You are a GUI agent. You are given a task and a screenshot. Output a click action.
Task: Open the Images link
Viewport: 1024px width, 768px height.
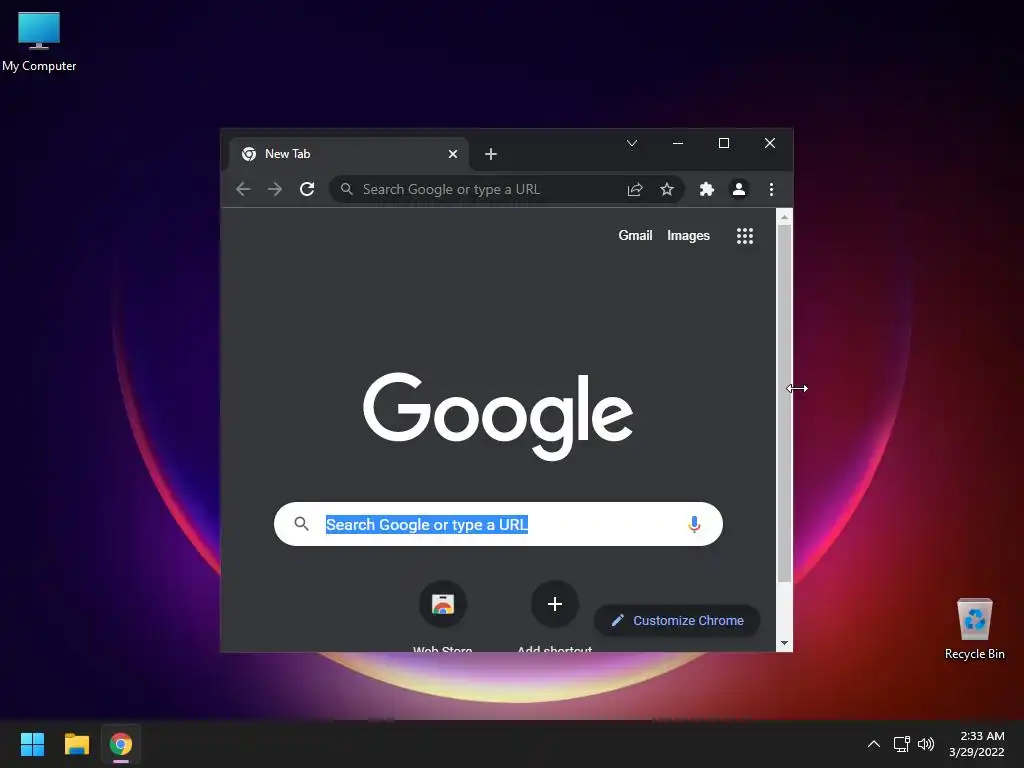688,236
